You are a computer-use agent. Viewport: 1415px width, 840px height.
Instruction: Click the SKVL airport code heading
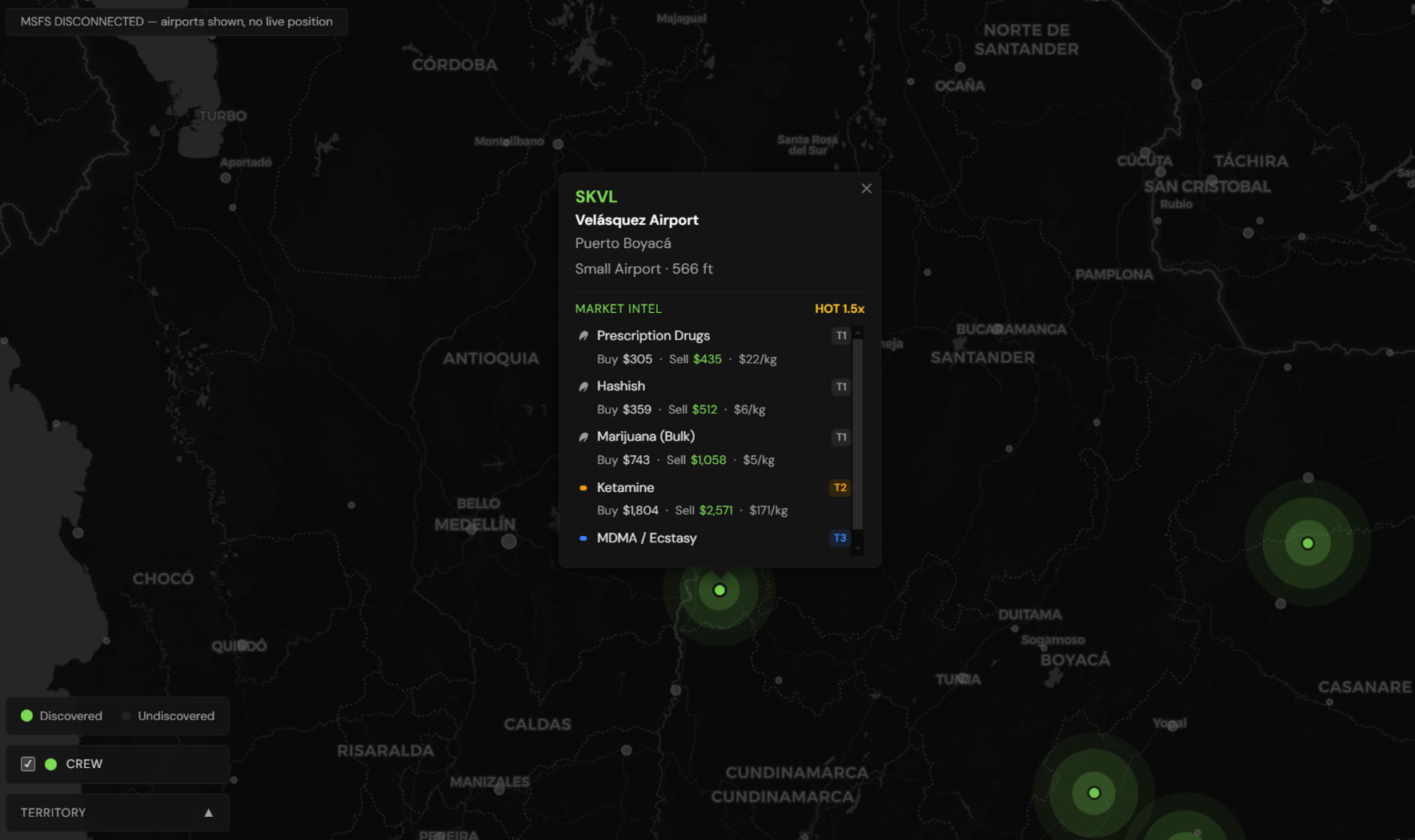tap(596, 196)
